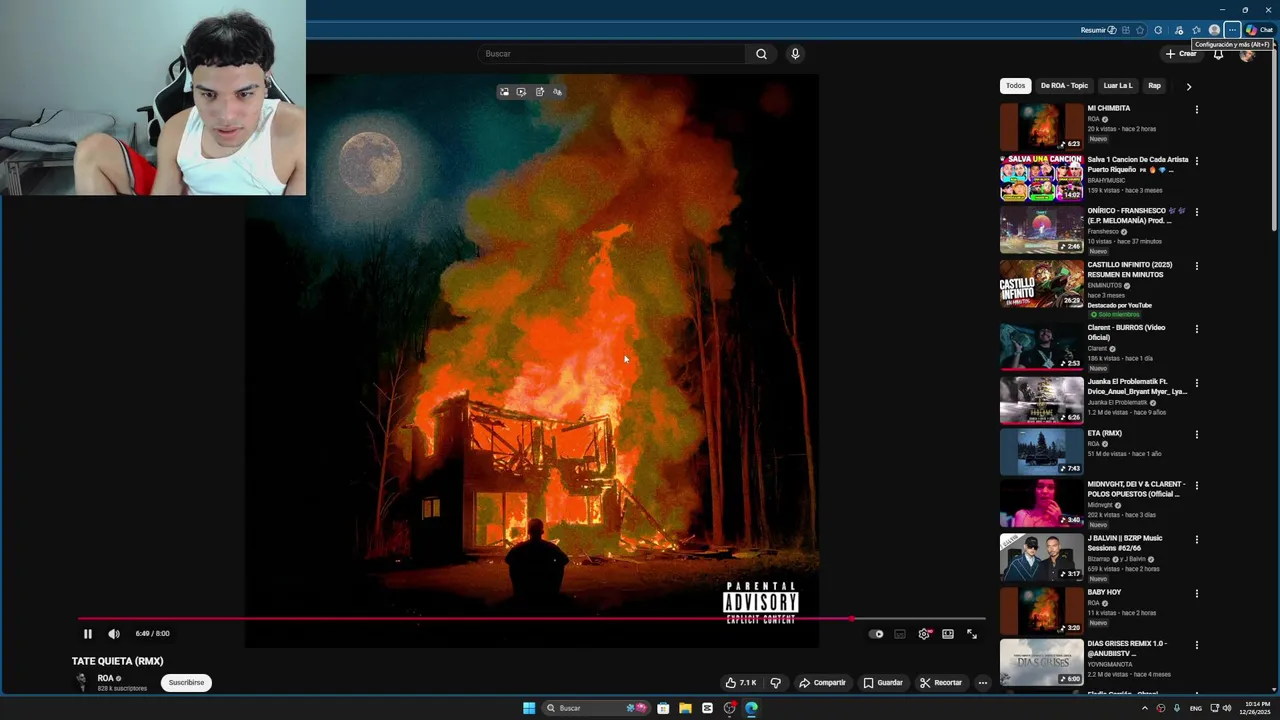Open options for ONÍRICO - FRANSHESCO video
This screenshot has width=1280, height=720.
pos(1197,212)
